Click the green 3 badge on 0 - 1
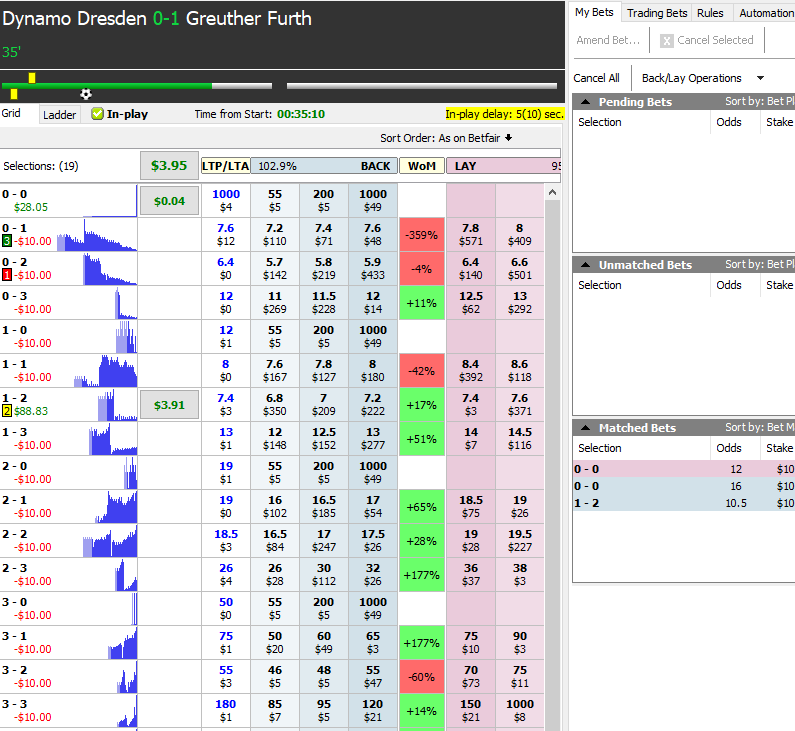Viewport: 795px width, 731px height. click(7, 241)
